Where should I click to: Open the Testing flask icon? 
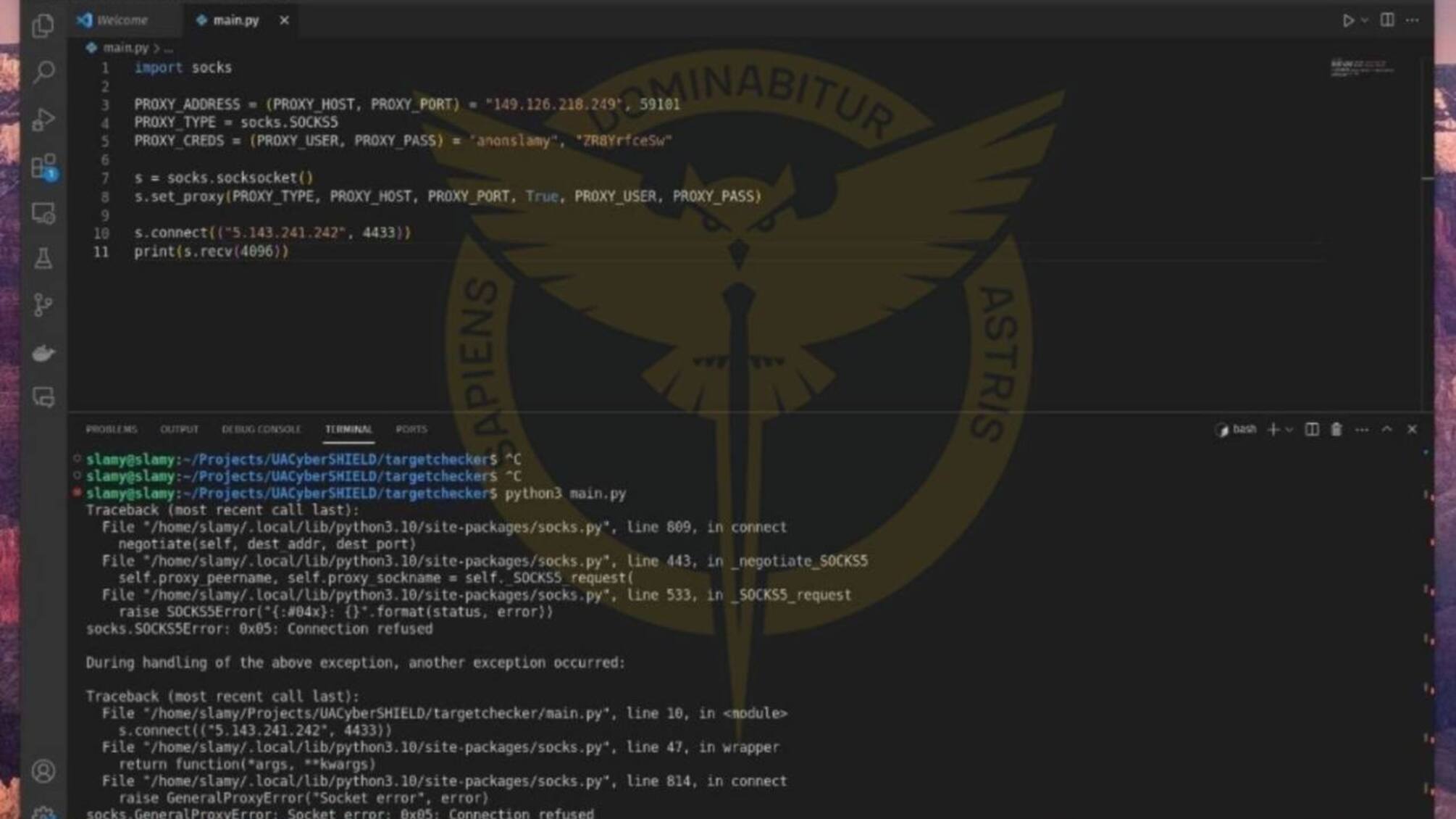(x=43, y=259)
